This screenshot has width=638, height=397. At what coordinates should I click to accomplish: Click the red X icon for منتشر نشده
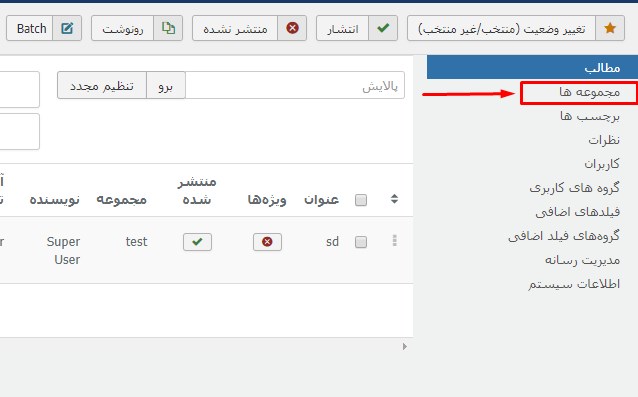[x=292, y=28]
